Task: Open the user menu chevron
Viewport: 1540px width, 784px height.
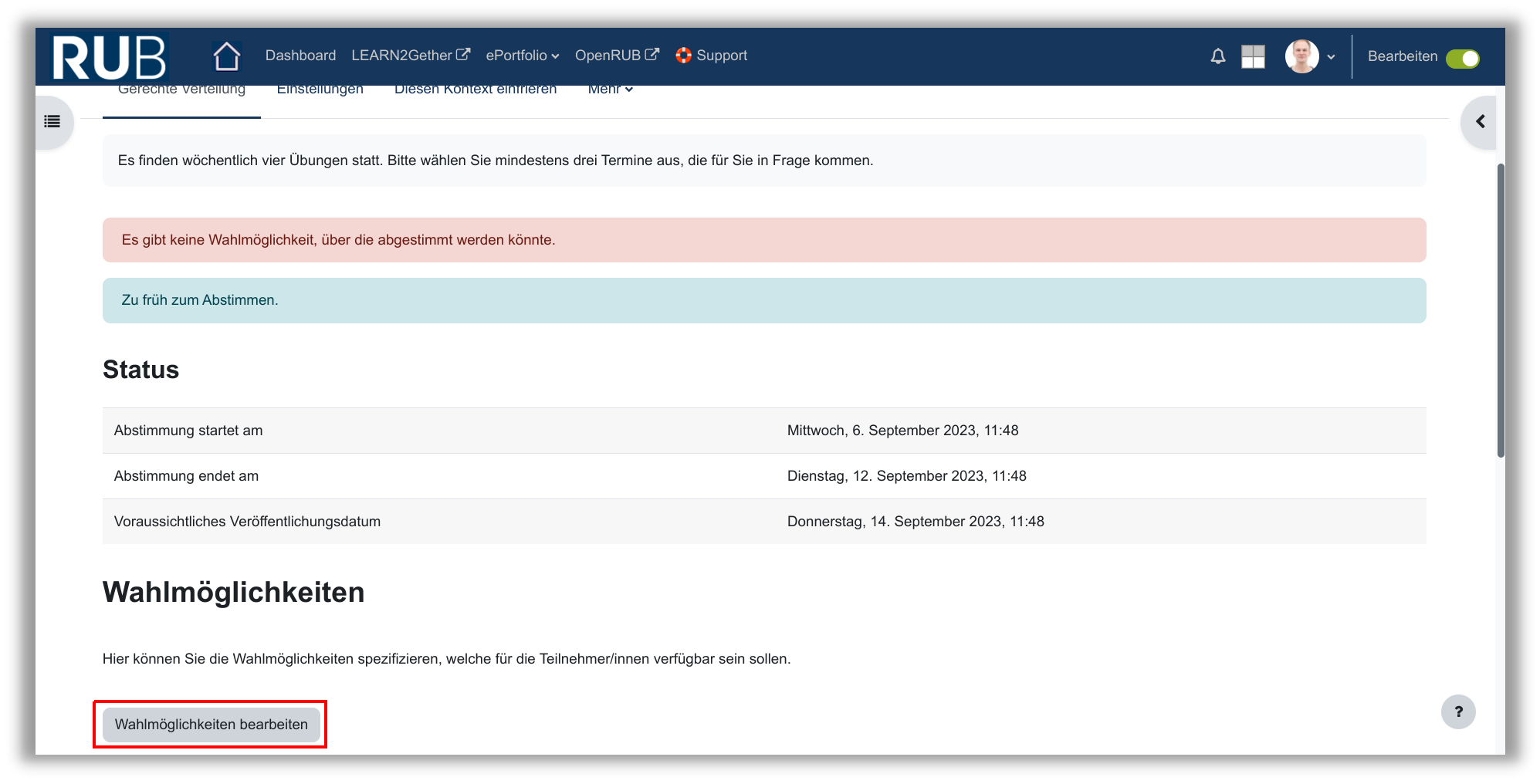Action: click(1331, 57)
